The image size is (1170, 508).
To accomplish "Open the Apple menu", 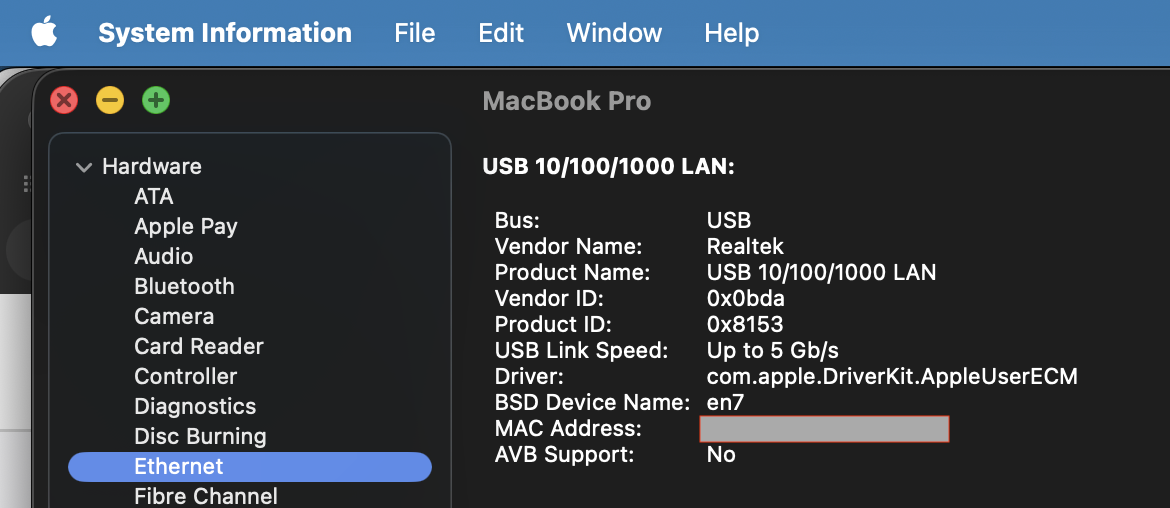I will [x=44, y=33].
